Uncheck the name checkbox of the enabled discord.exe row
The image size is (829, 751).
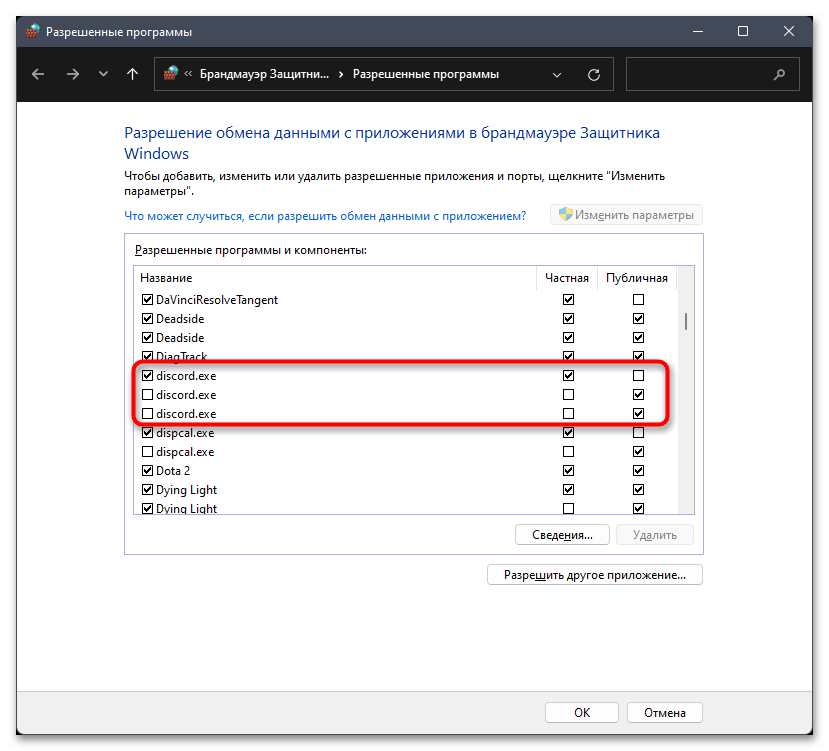click(x=148, y=376)
